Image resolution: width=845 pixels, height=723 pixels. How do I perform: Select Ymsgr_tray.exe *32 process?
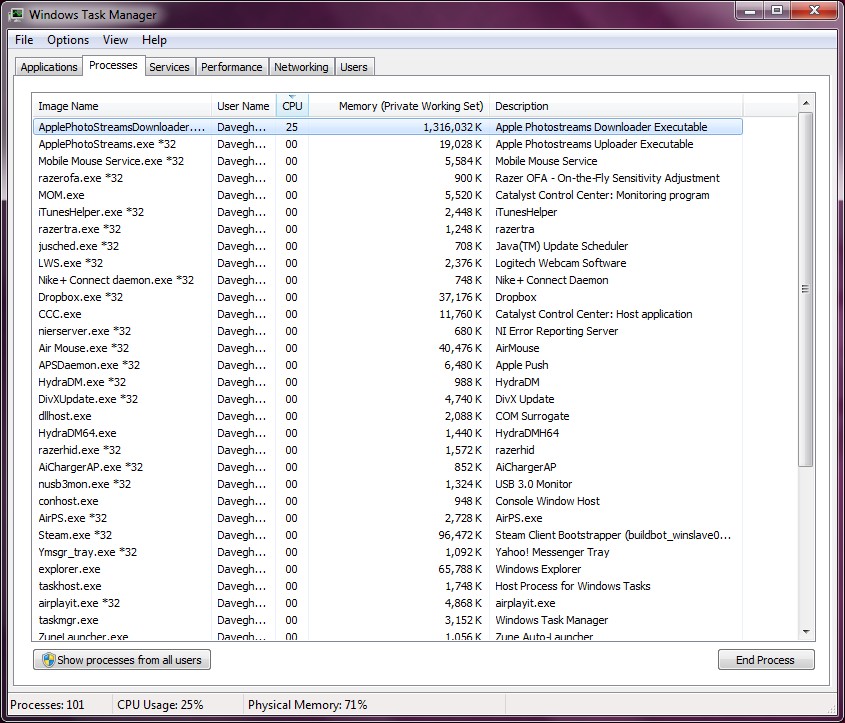coord(387,552)
